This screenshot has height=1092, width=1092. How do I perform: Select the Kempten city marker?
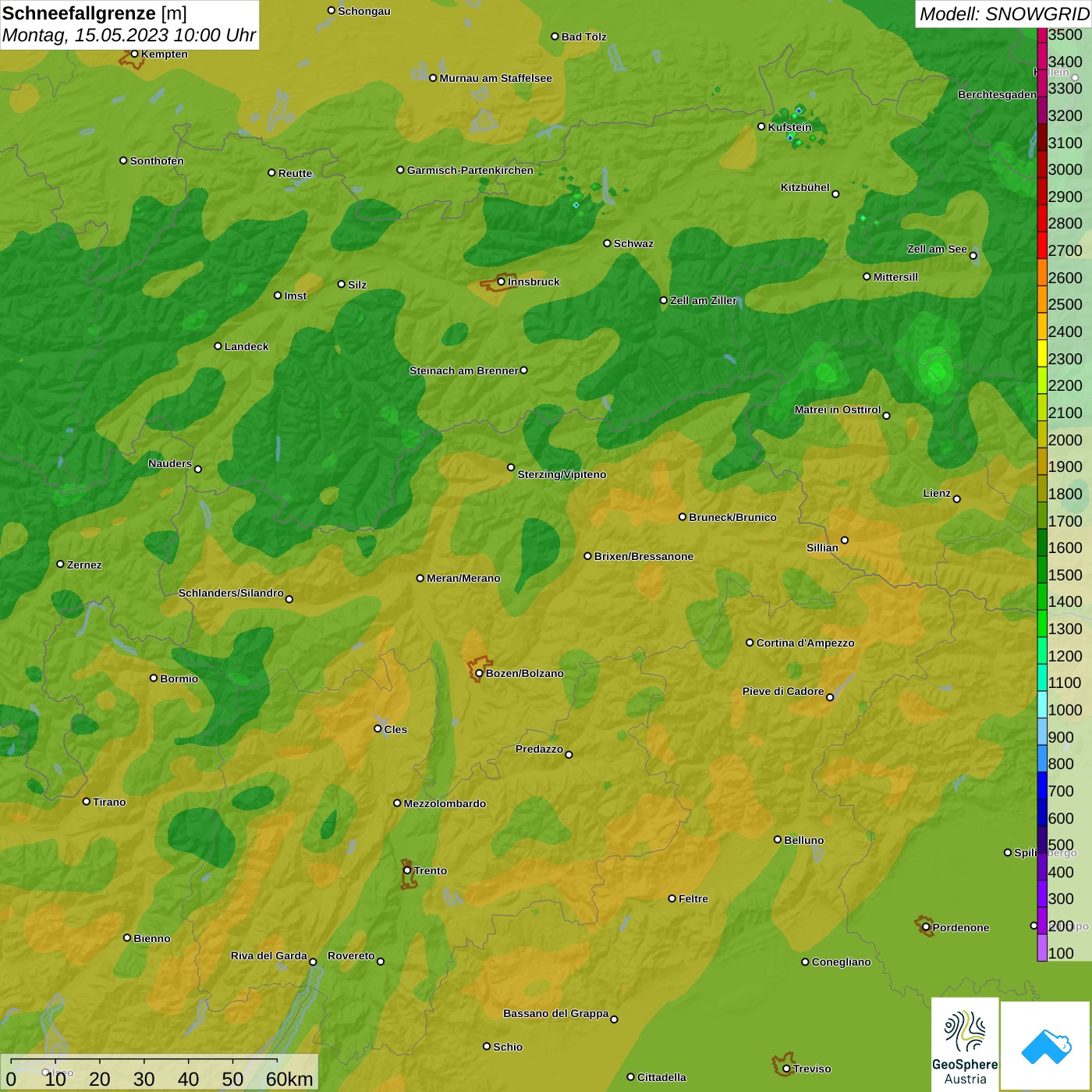(x=134, y=55)
